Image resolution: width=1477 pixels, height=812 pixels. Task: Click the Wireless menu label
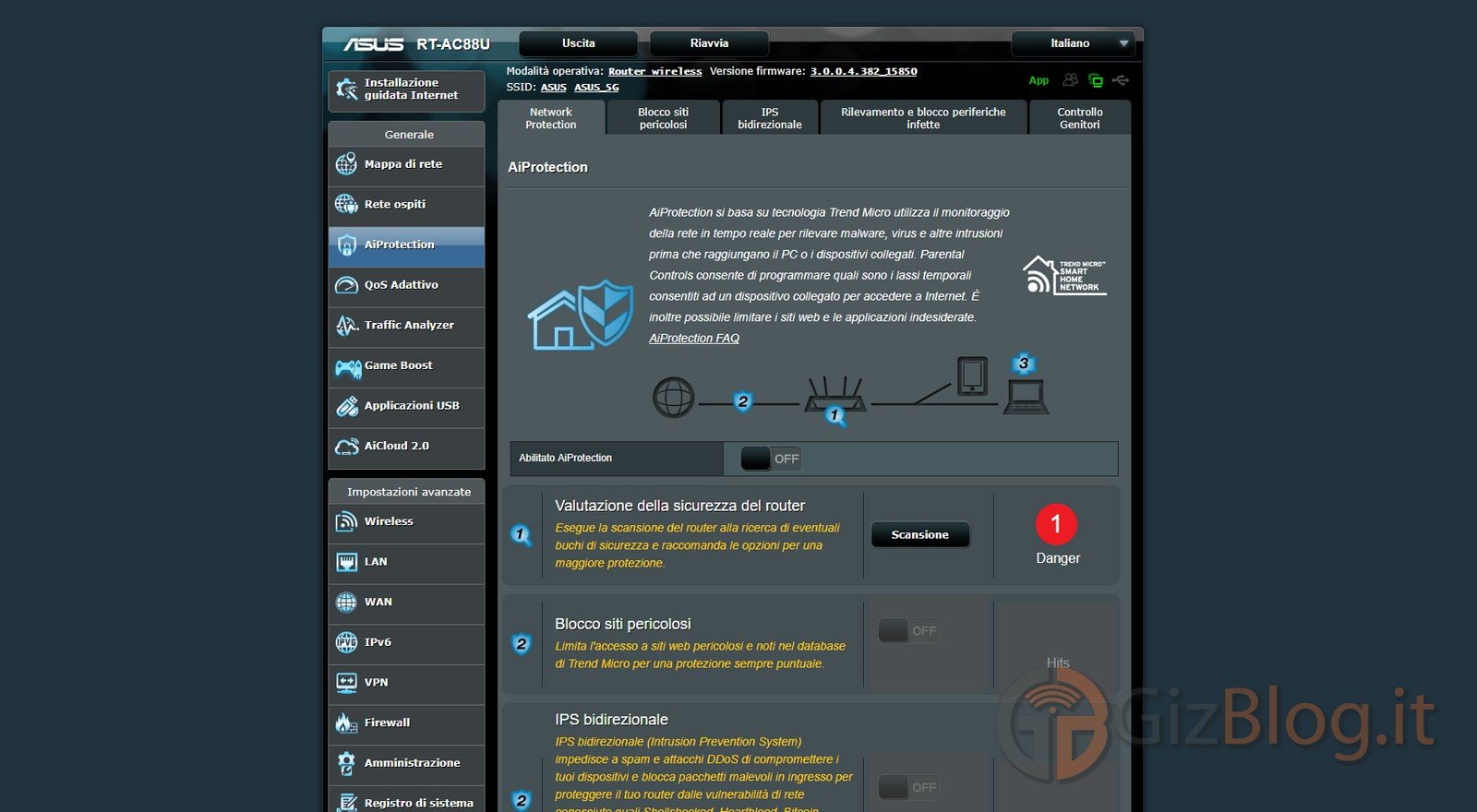click(389, 521)
